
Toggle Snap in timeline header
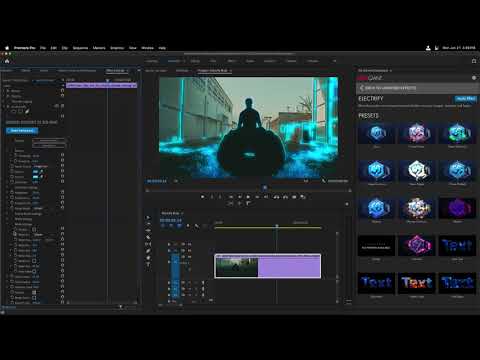(x=171, y=226)
